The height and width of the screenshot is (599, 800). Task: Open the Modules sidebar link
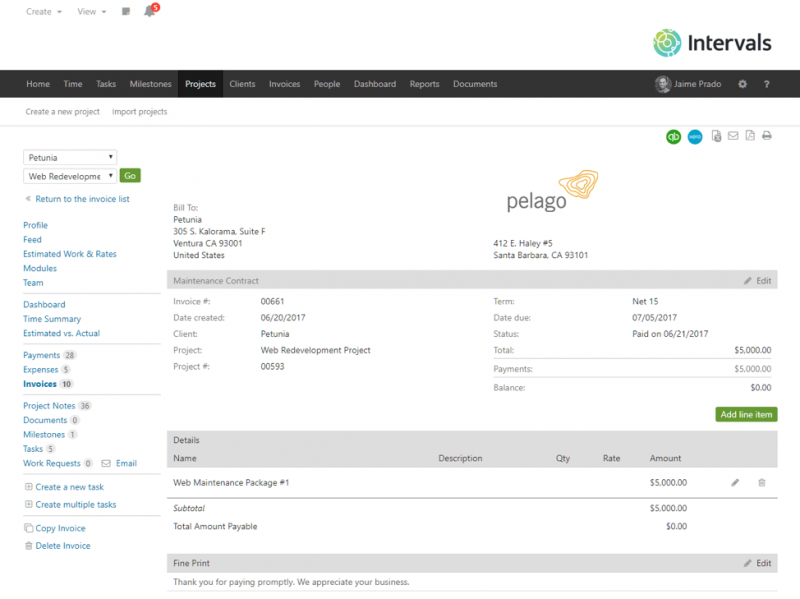click(40, 268)
